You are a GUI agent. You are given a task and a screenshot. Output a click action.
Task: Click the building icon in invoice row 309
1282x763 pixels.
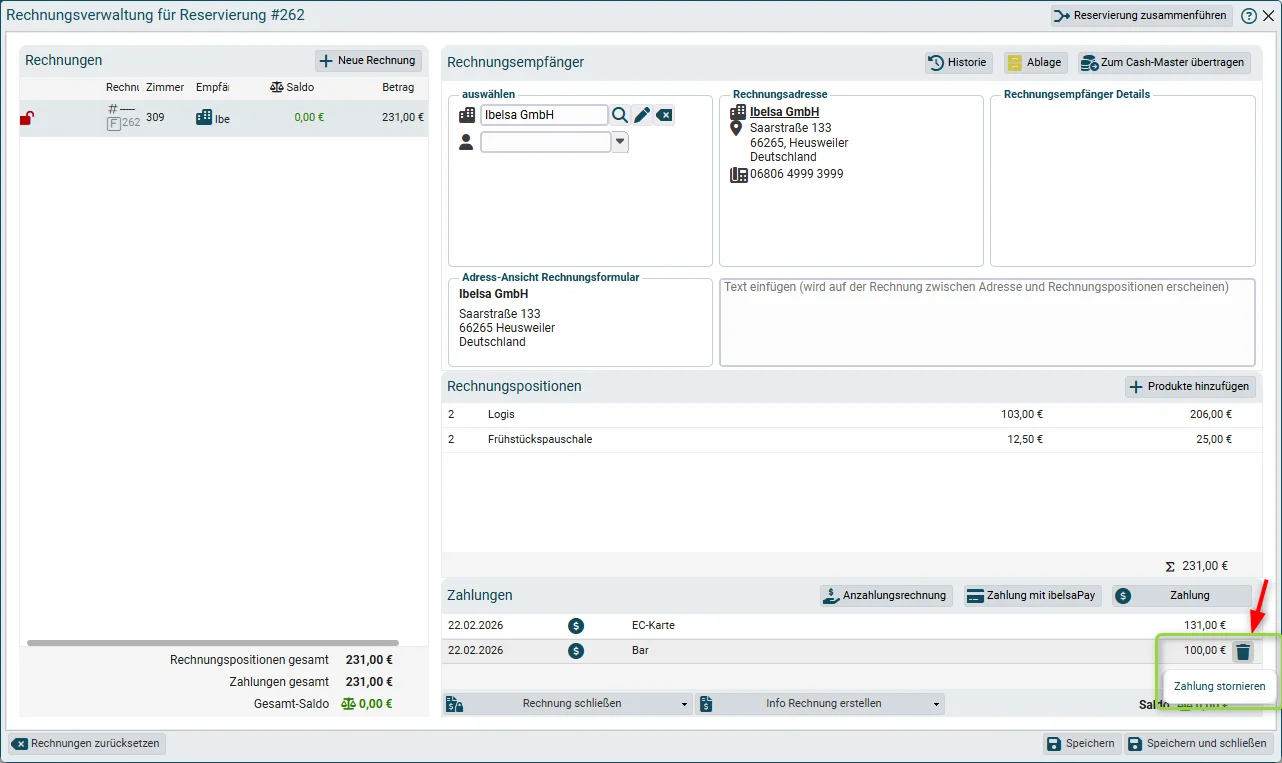pos(204,117)
